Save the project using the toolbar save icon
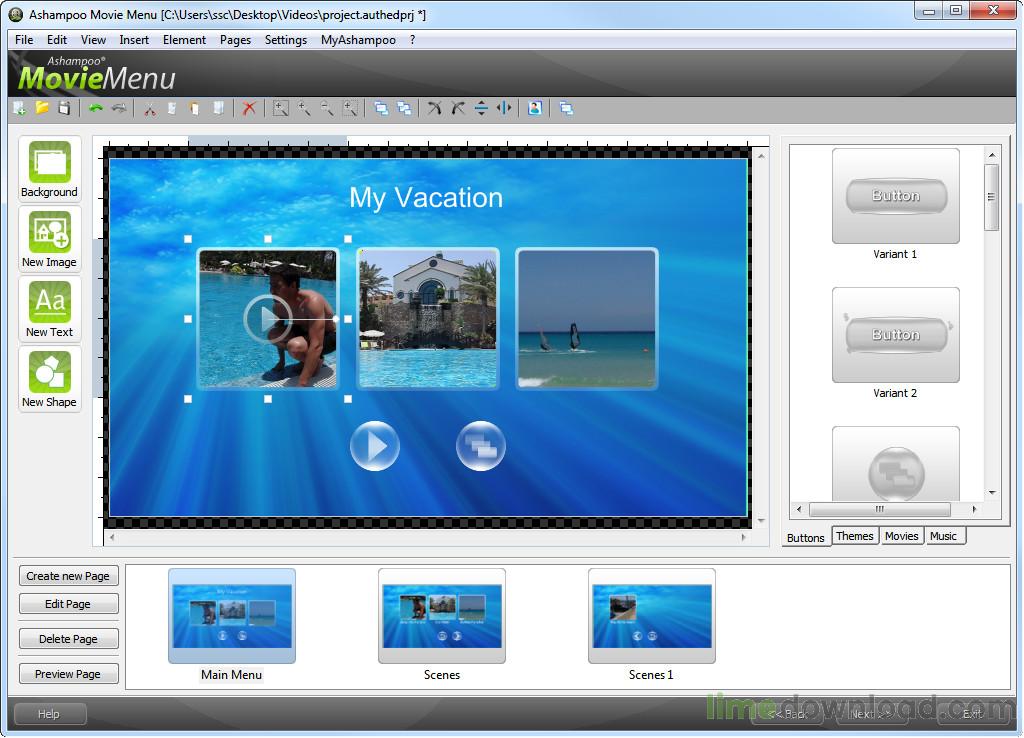The image size is (1024, 738). pyautogui.click(x=64, y=108)
